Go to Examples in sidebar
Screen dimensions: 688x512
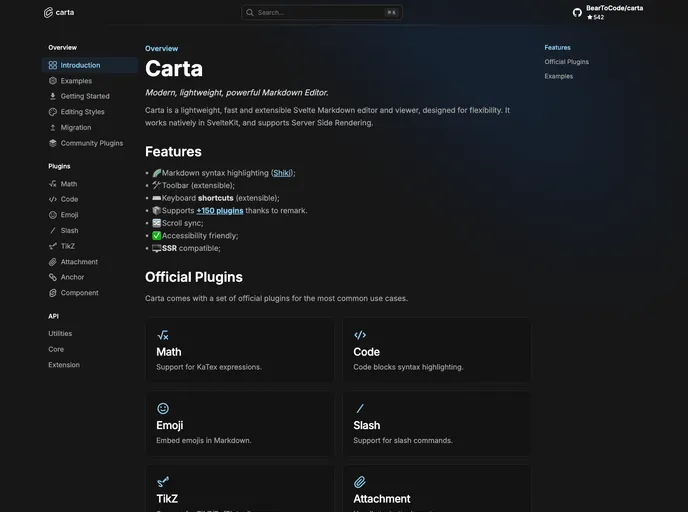pyautogui.click(x=76, y=81)
